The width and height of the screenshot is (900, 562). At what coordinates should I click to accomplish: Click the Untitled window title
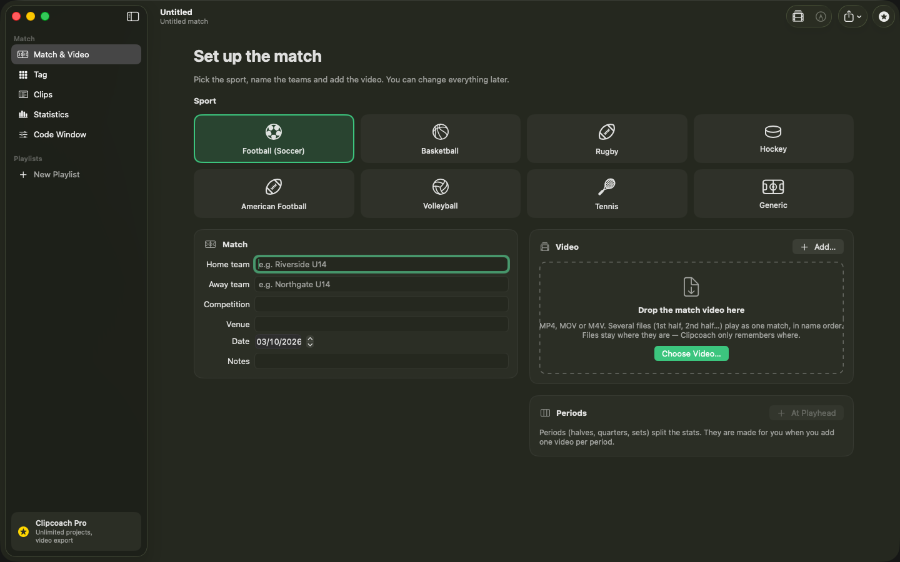pyautogui.click(x=176, y=12)
